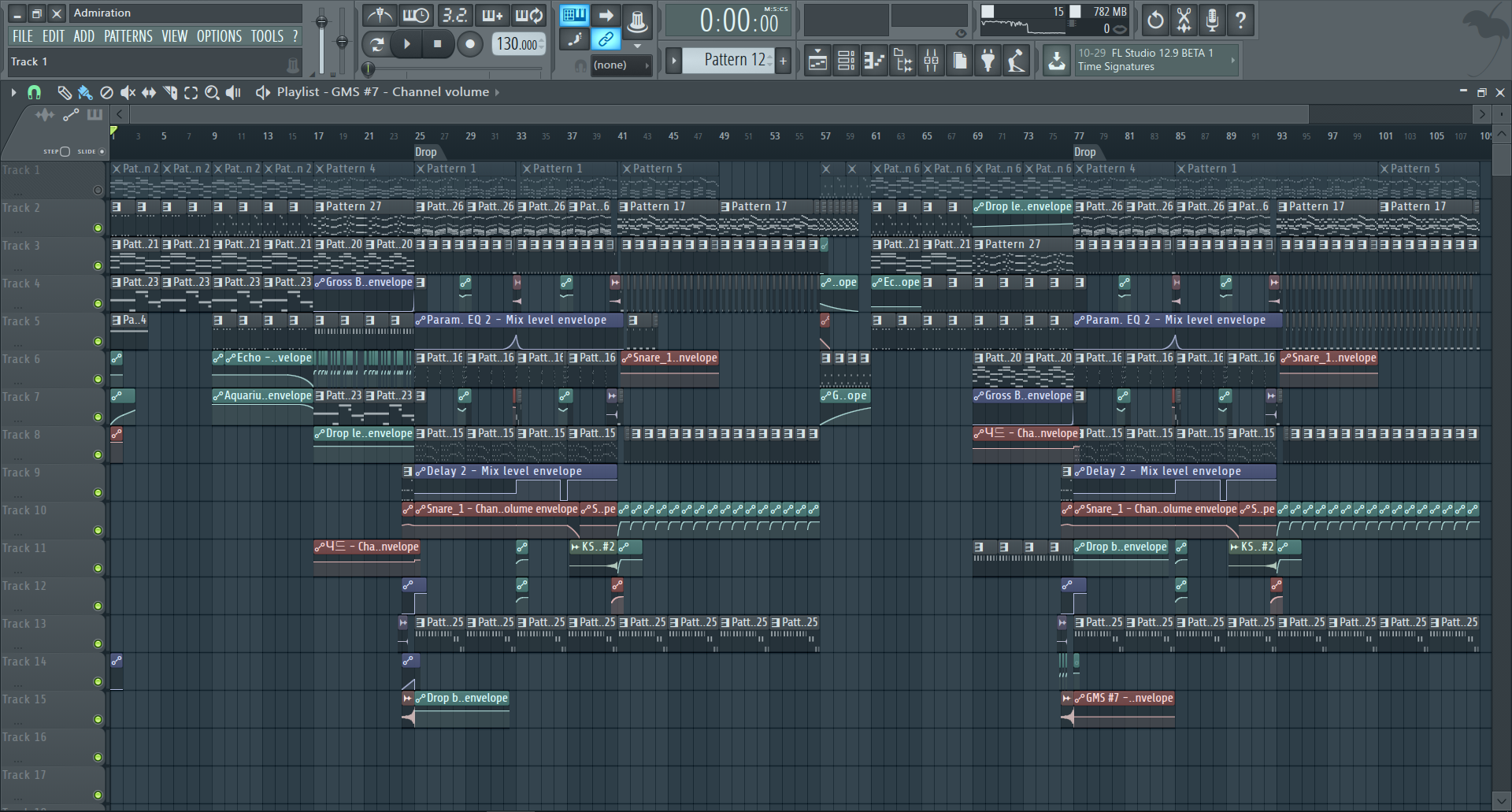Toggle step editing mode arrow

pos(606,15)
